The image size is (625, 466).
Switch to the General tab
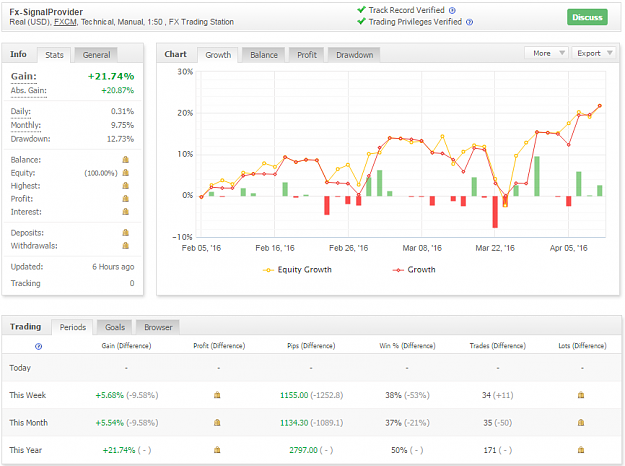click(x=96, y=55)
